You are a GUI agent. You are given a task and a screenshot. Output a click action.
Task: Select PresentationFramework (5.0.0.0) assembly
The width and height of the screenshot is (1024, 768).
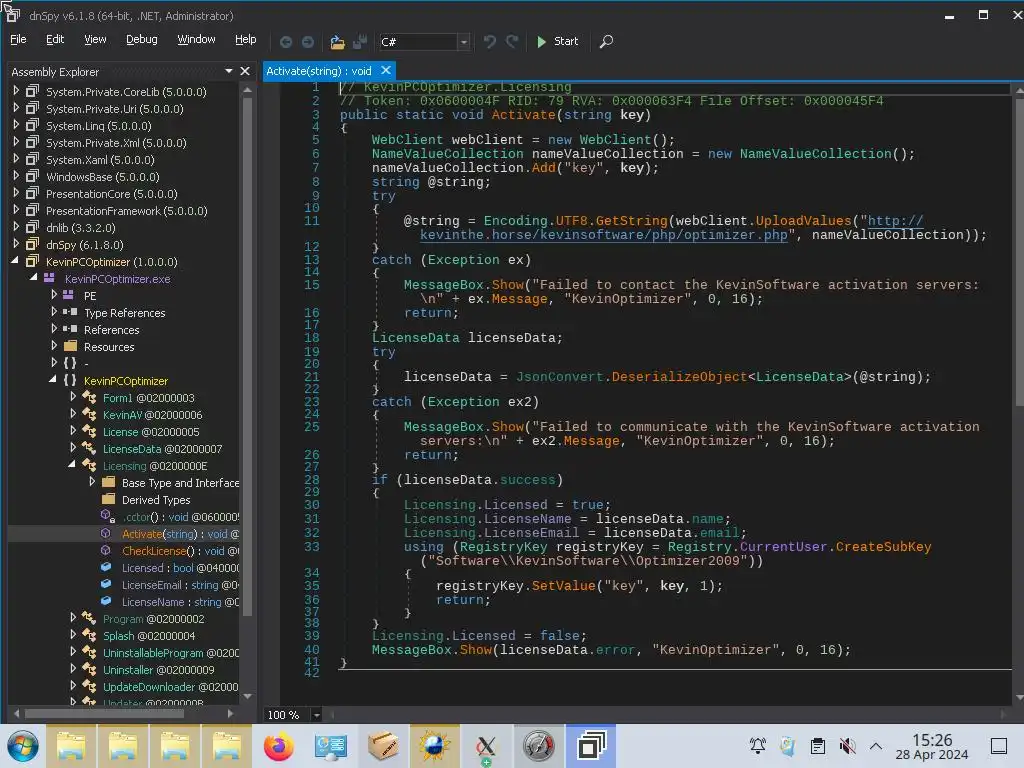(x=127, y=211)
